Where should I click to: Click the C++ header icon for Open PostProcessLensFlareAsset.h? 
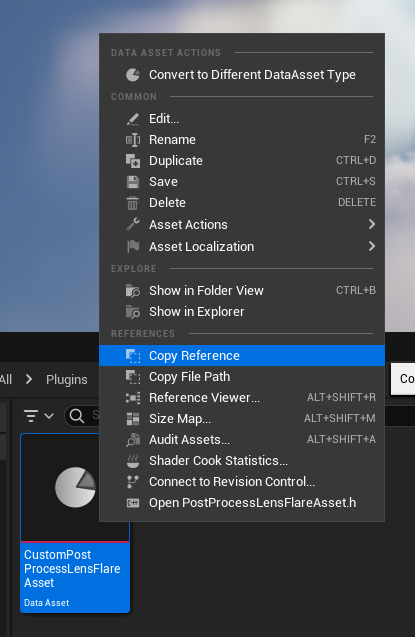point(133,503)
